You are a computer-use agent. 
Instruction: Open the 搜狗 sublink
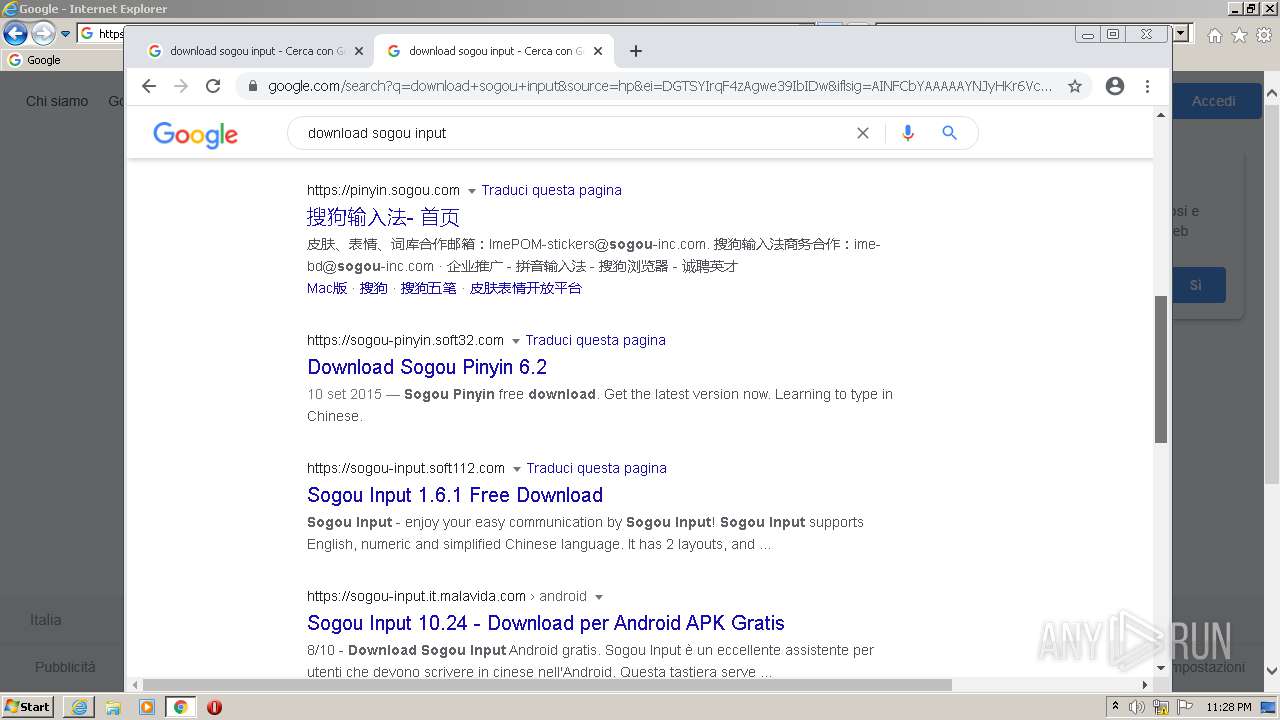(373, 288)
